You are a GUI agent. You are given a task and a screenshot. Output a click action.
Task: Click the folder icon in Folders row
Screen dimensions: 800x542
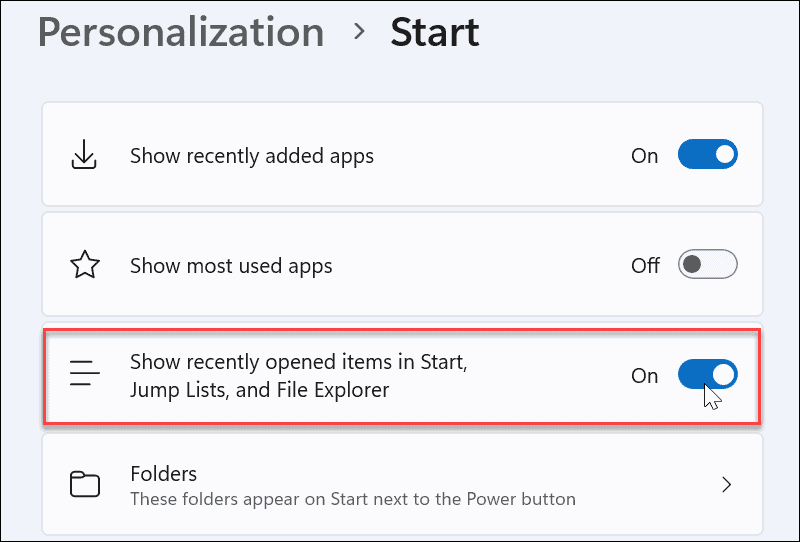(x=85, y=485)
